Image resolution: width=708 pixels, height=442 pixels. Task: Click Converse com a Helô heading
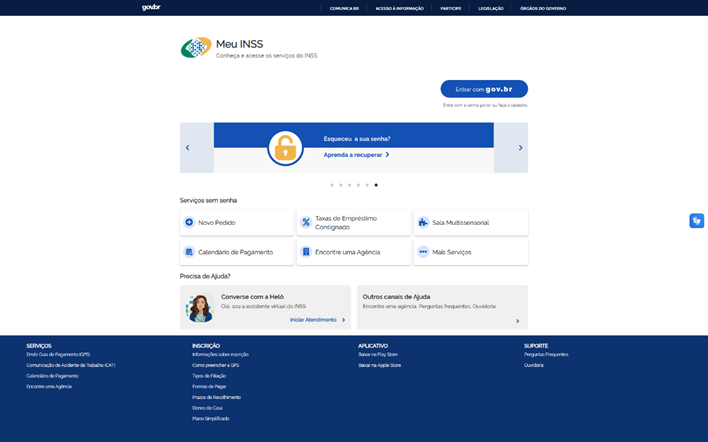pos(252,297)
